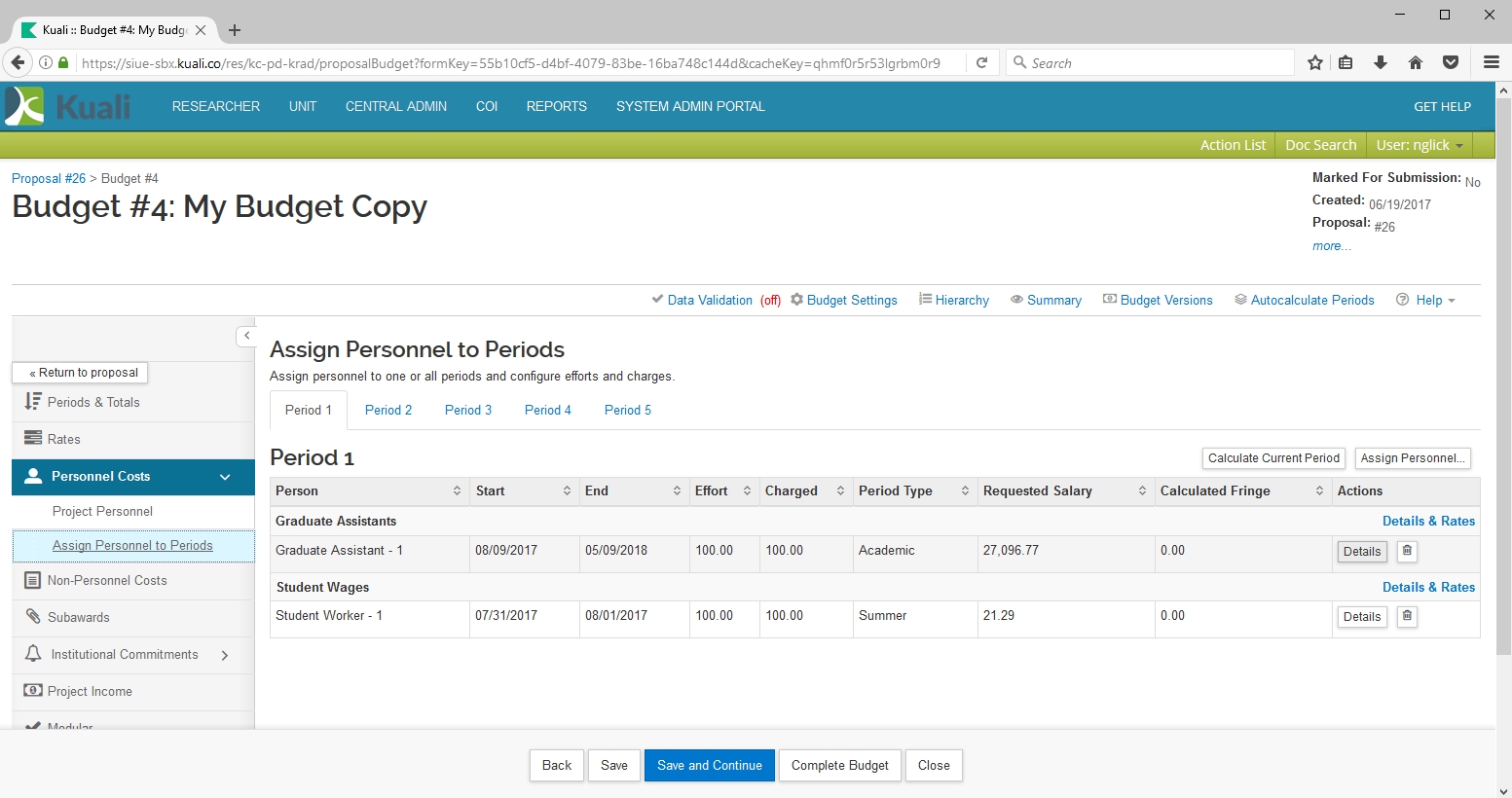Image resolution: width=1512 pixels, height=798 pixels.
Task: Click the Kuali logo
Action: pos(68,106)
